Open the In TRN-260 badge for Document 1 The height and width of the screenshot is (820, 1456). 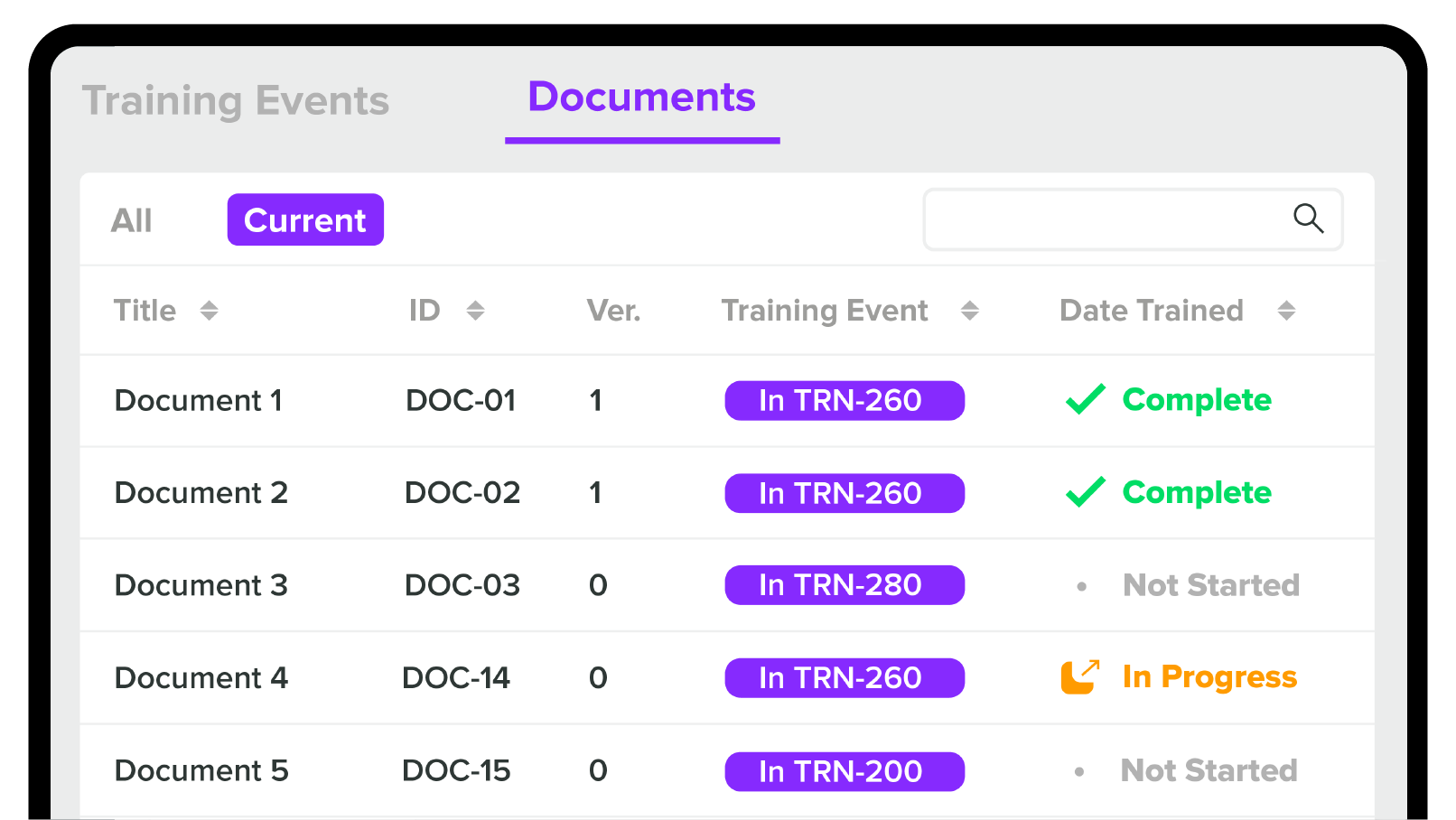coord(844,400)
